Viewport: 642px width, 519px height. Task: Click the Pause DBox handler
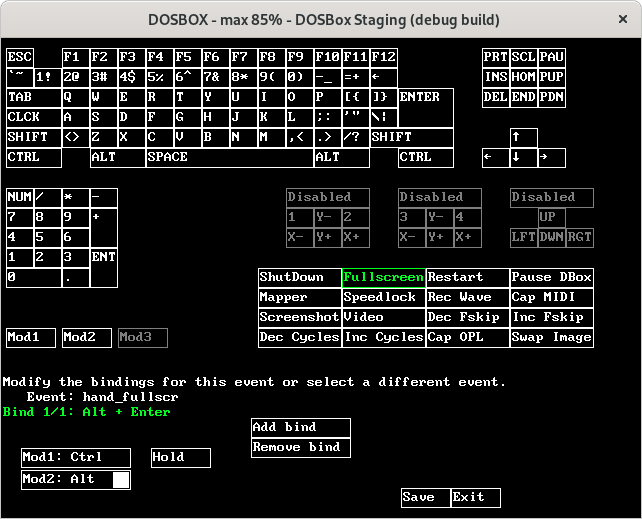(552, 278)
